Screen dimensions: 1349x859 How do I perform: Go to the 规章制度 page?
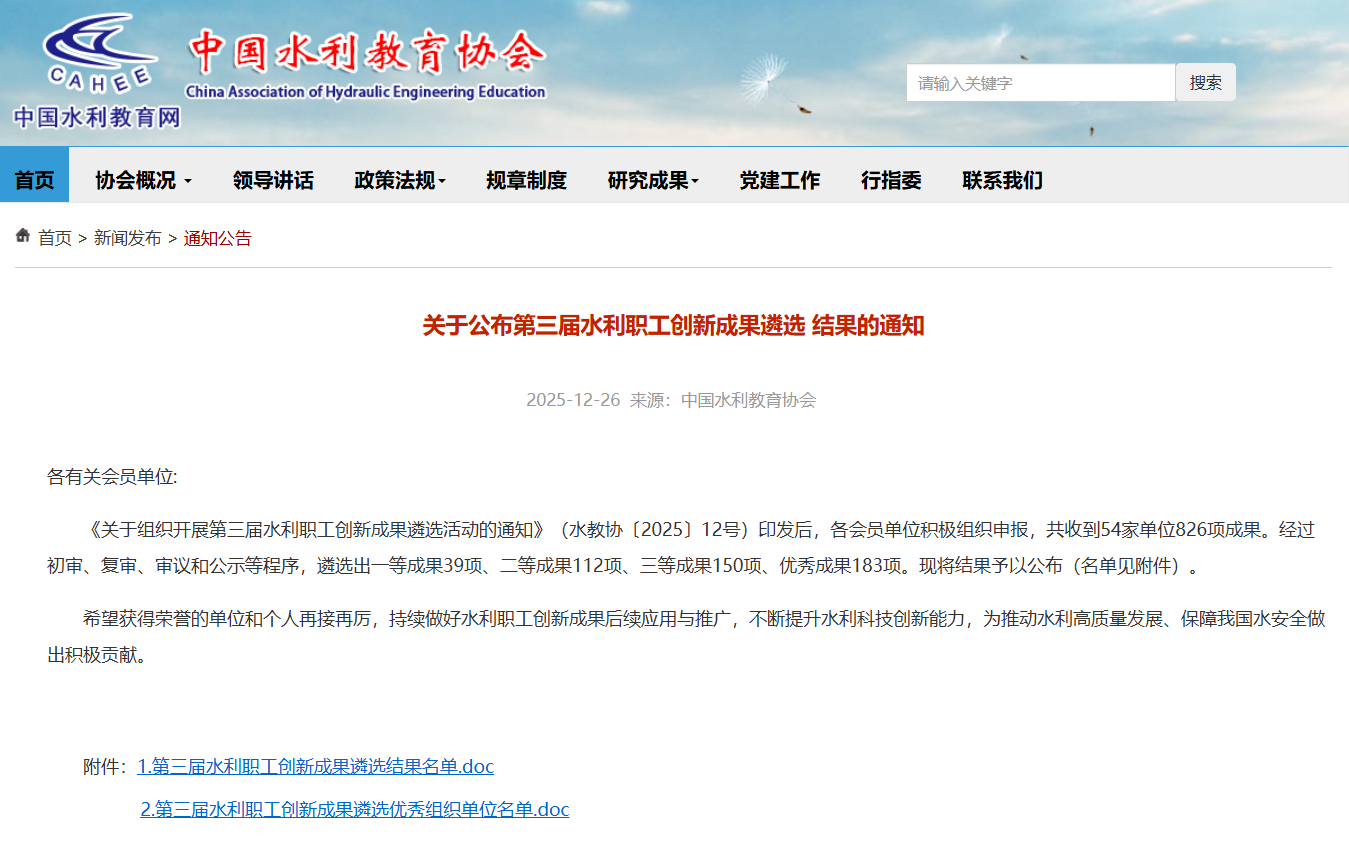tap(526, 180)
